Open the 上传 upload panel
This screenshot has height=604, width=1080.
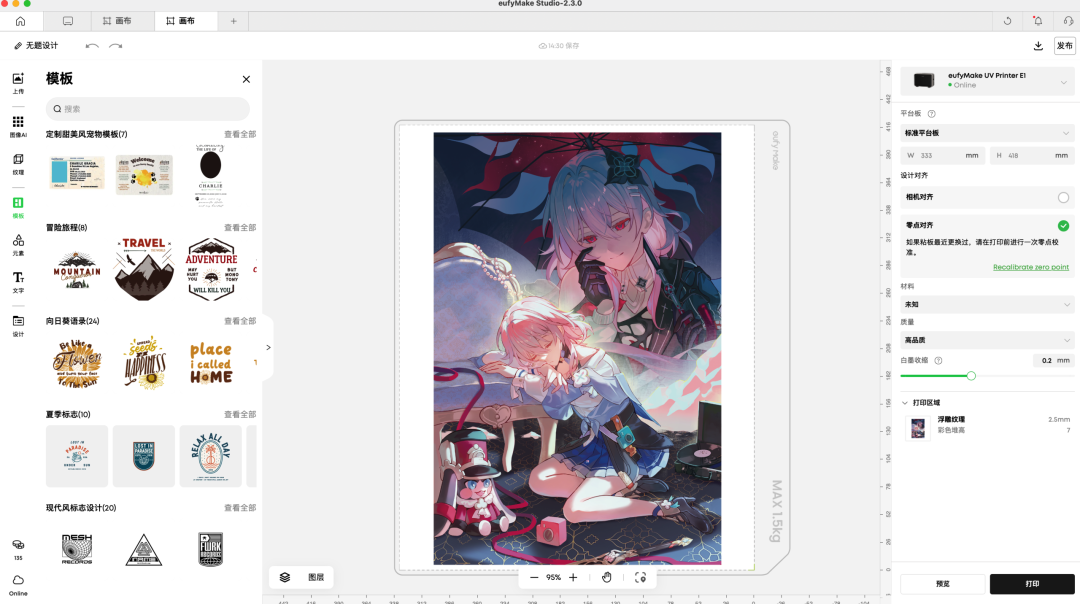[x=18, y=83]
